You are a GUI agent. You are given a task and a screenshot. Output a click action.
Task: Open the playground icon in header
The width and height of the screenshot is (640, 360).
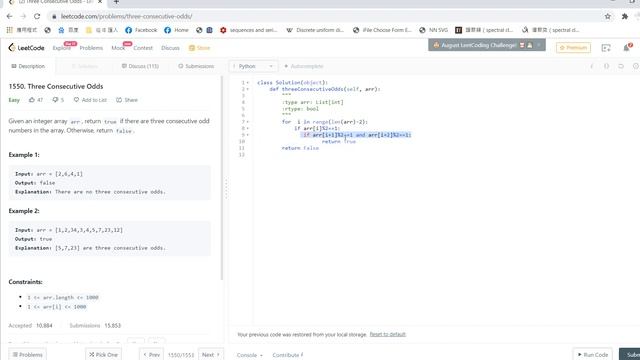click(606, 48)
